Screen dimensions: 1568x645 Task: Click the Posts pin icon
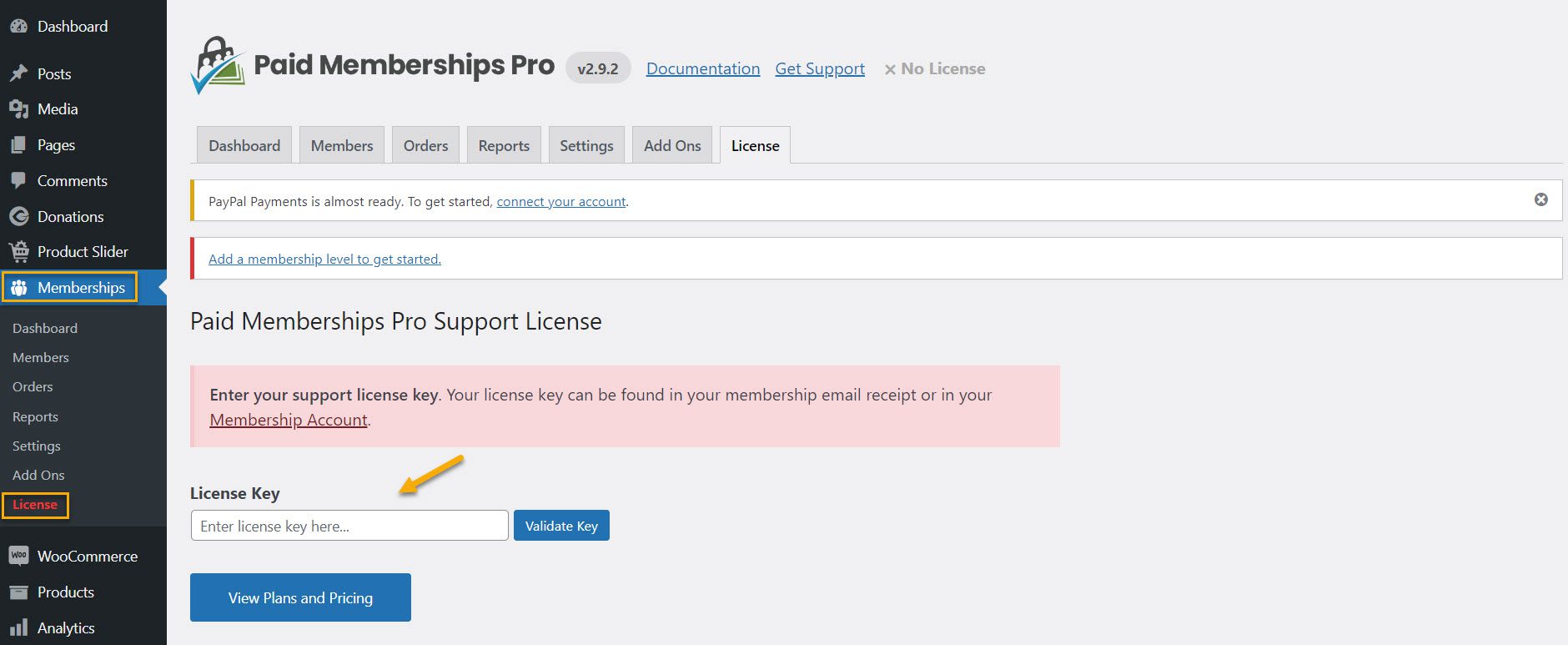[18, 73]
